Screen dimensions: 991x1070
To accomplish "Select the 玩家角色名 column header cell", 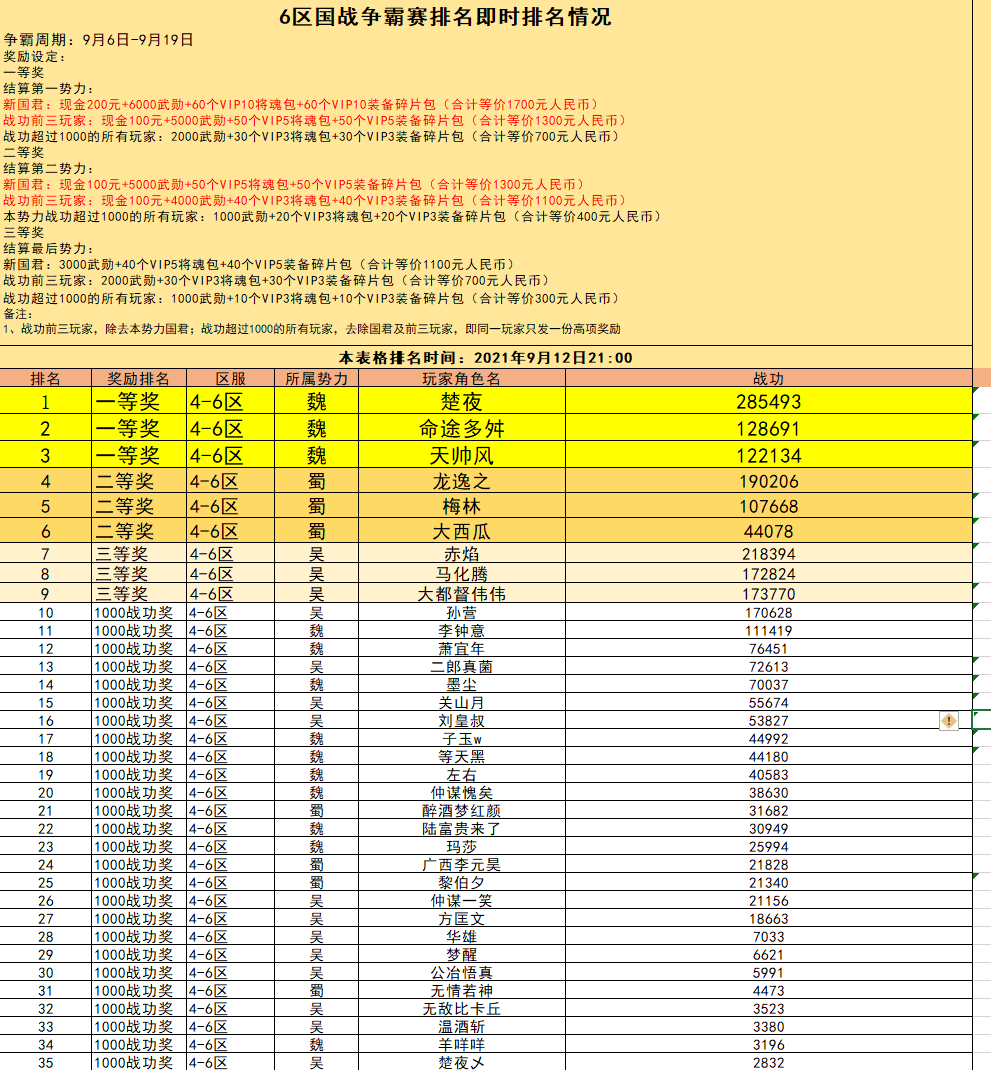I will tap(462, 378).
